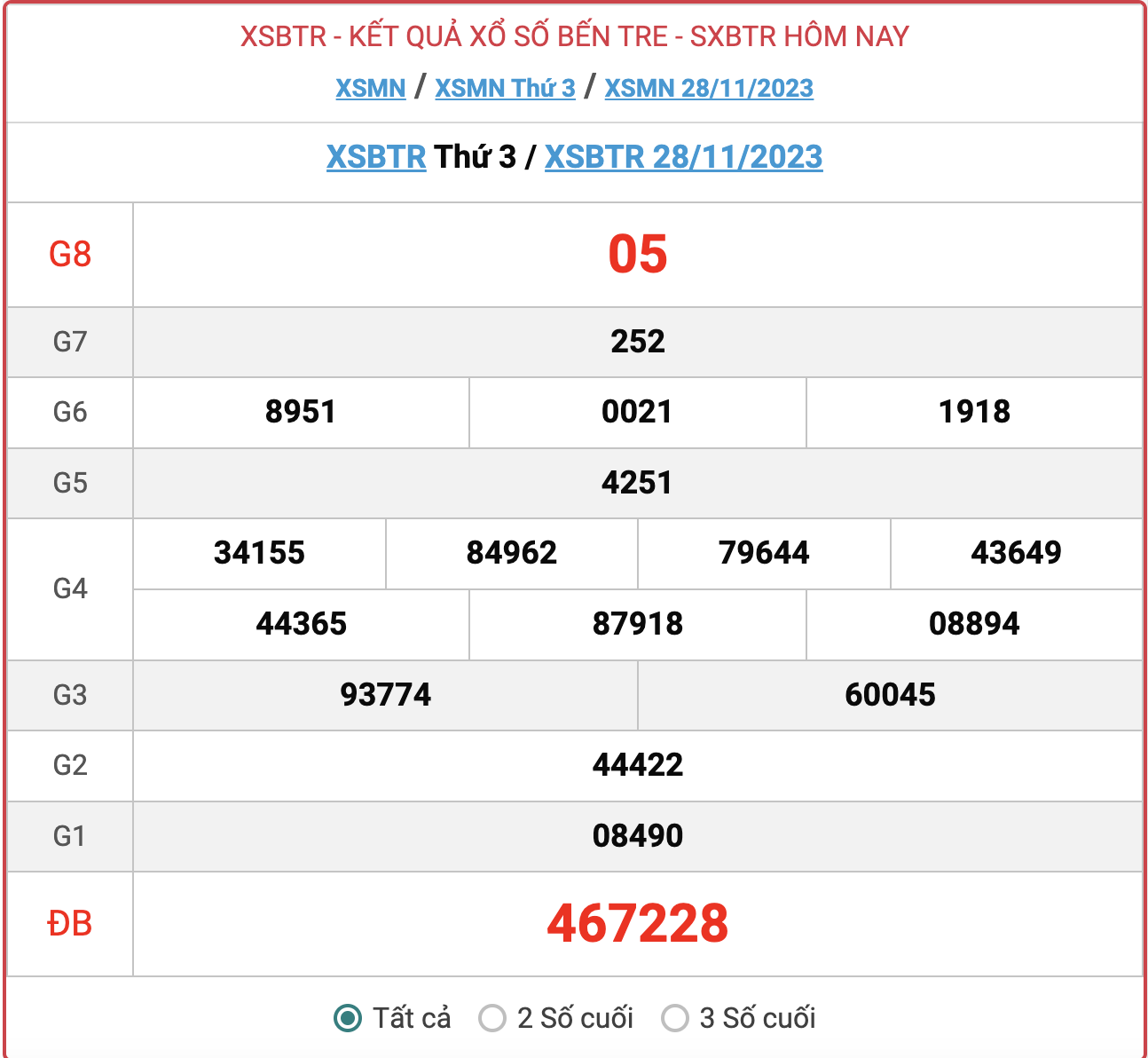Open the XSMN link in the header
Viewport: 1148px width, 1058px height.
(x=370, y=88)
